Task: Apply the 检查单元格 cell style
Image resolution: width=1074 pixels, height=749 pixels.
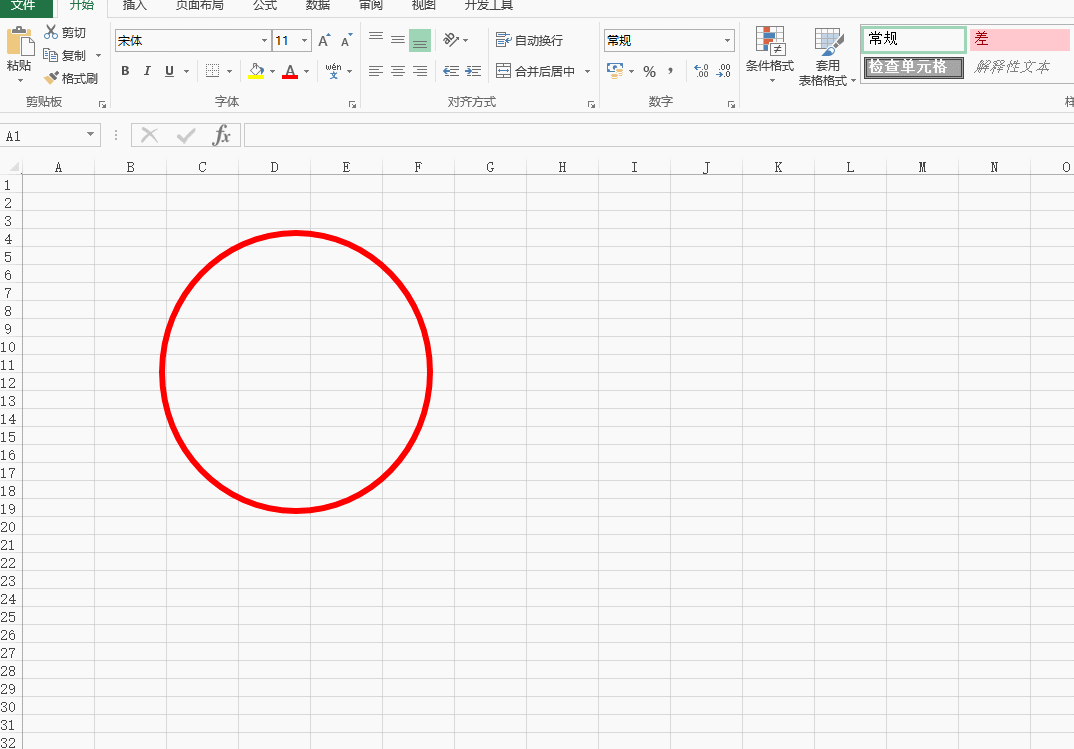Action: click(913, 68)
